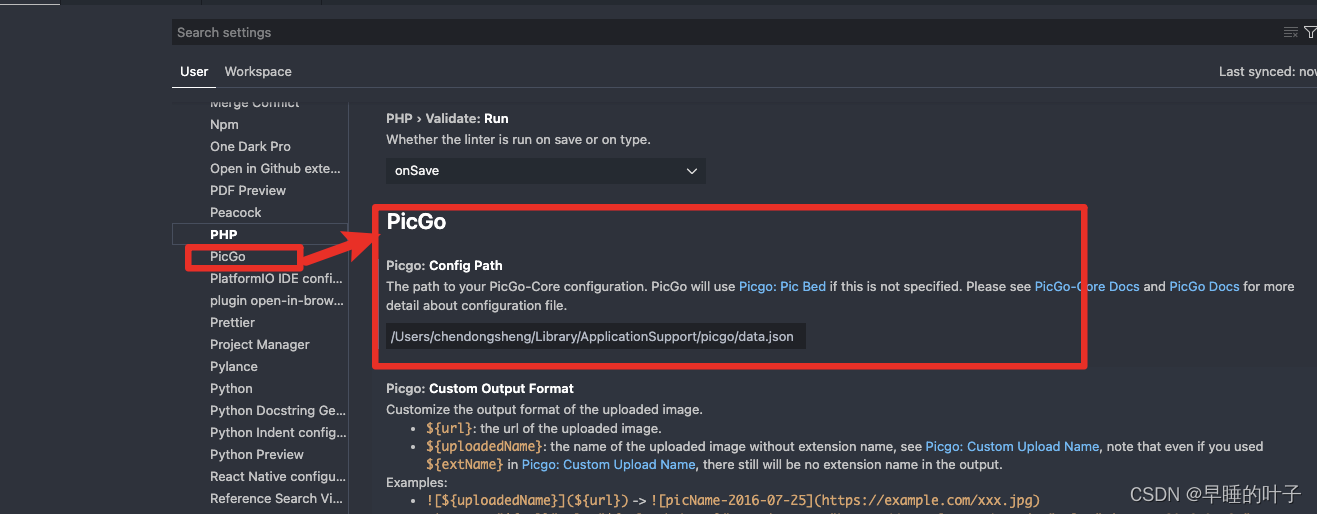1317x514 pixels.
Task: Open the Picgo: Pic Bed link
Action: pos(782,287)
